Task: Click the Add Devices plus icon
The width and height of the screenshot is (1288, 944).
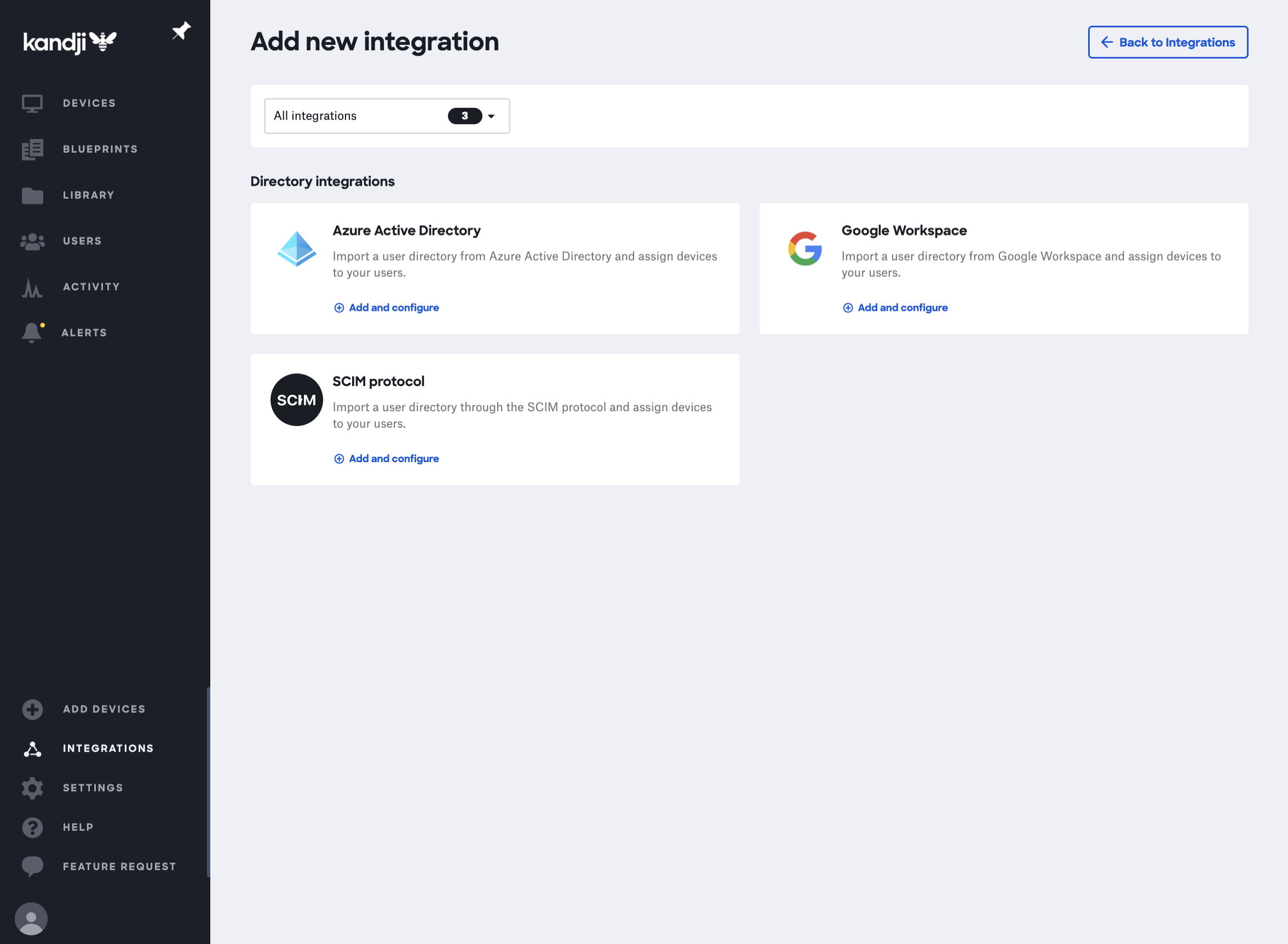Action: tap(32, 709)
